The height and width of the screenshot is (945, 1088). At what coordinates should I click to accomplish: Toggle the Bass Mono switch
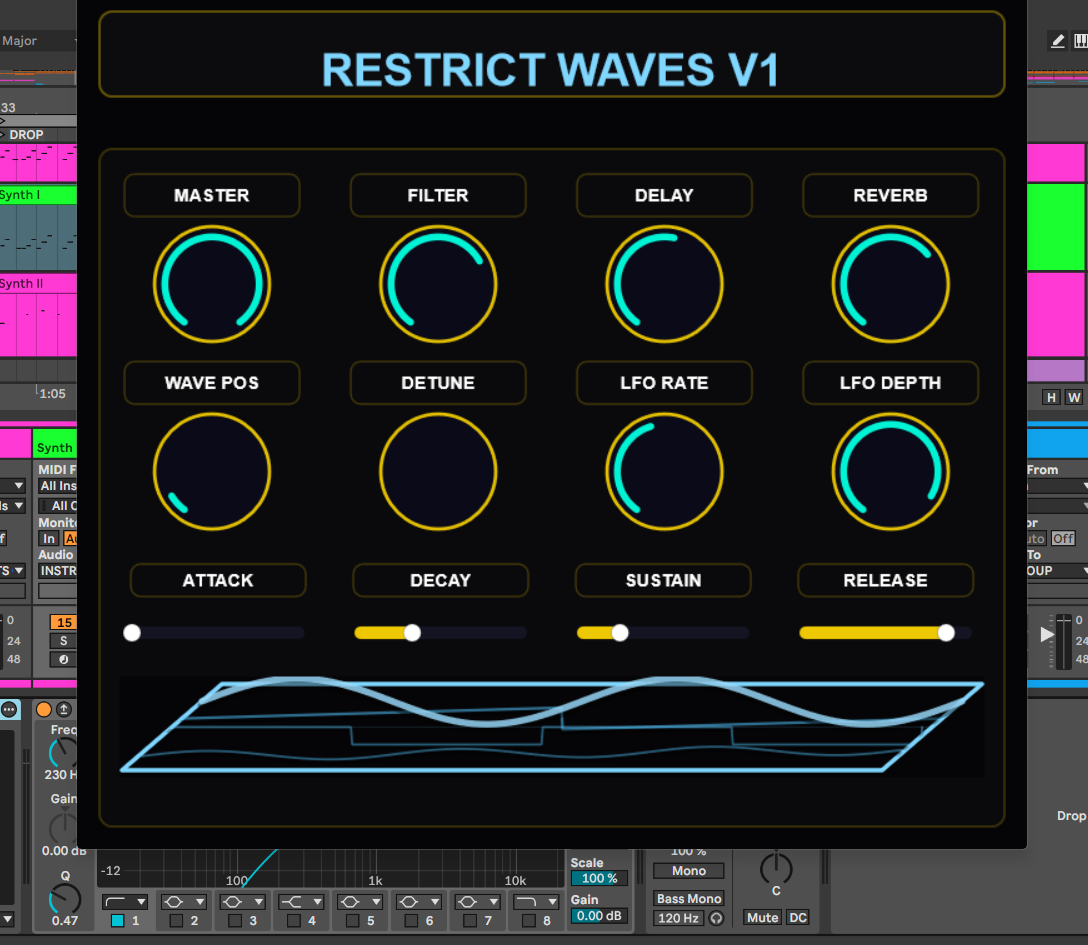coord(689,899)
